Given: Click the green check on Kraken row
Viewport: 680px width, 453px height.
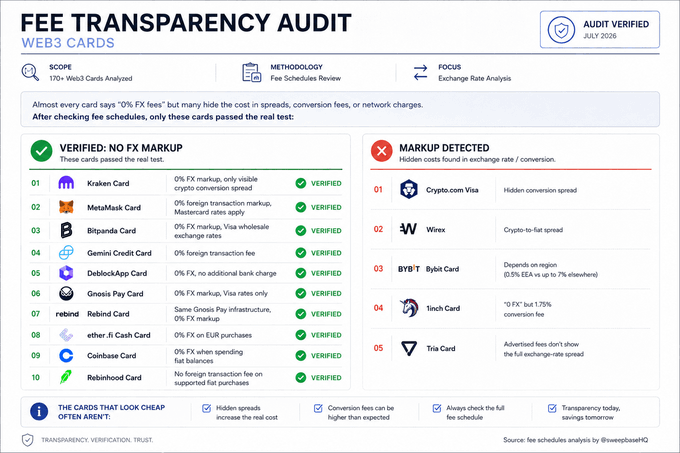Looking at the screenshot, I should point(301,183).
